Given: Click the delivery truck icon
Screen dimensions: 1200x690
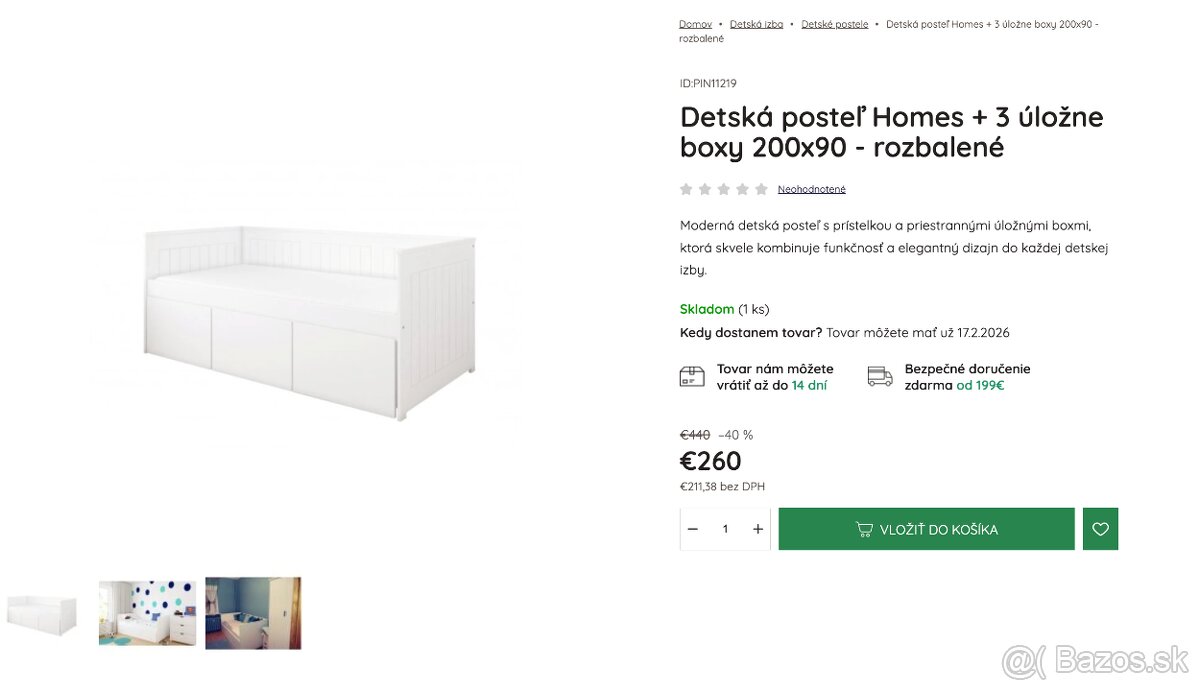Looking at the screenshot, I should click(x=880, y=376).
